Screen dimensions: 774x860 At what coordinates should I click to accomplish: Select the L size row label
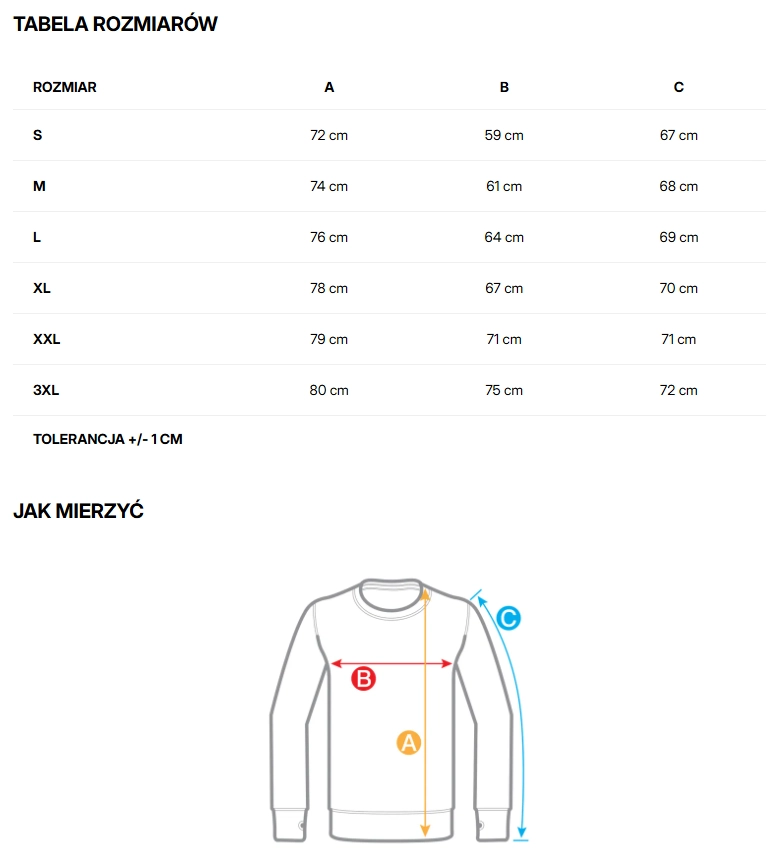[x=37, y=237]
